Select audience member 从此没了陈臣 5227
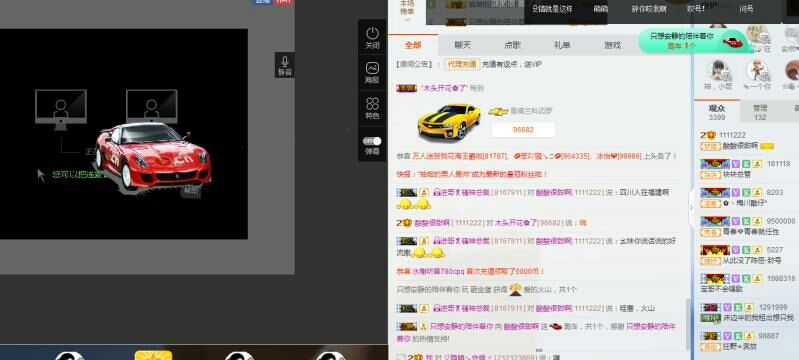The width and height of the screenshot is (799, 360). (x=746, y=255)
